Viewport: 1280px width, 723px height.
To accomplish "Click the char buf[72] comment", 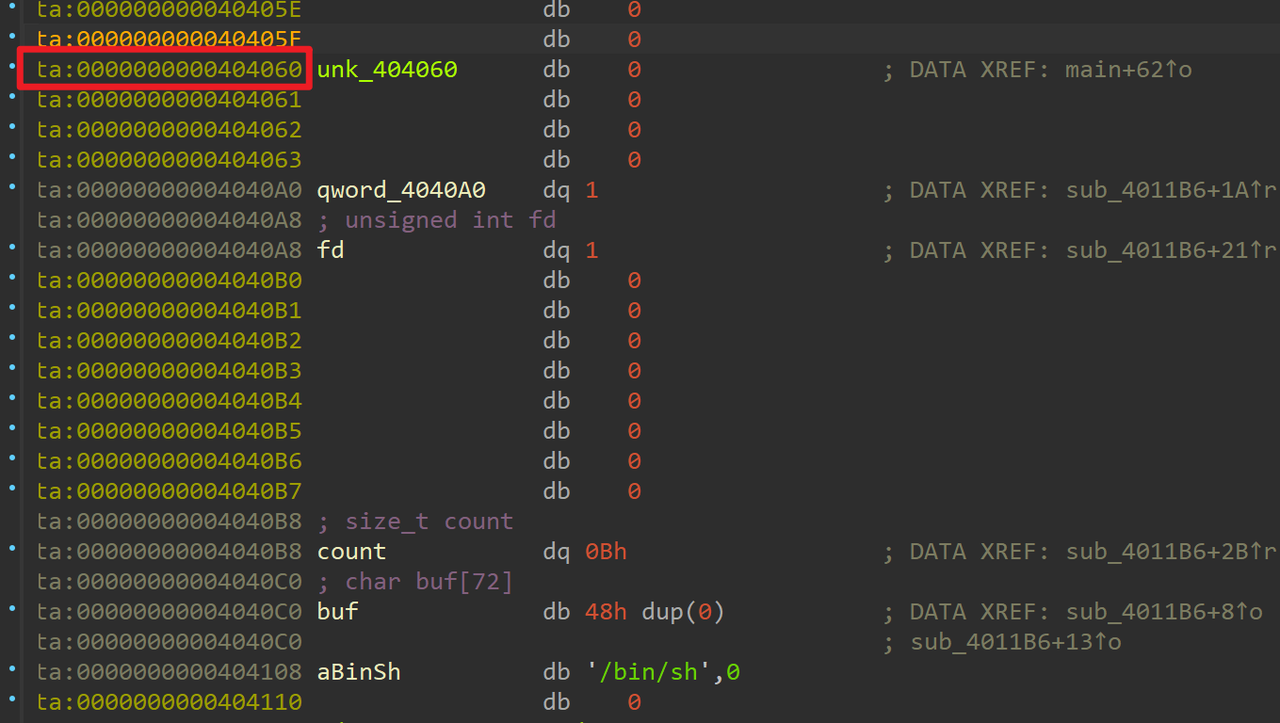I will pos(415,582).
